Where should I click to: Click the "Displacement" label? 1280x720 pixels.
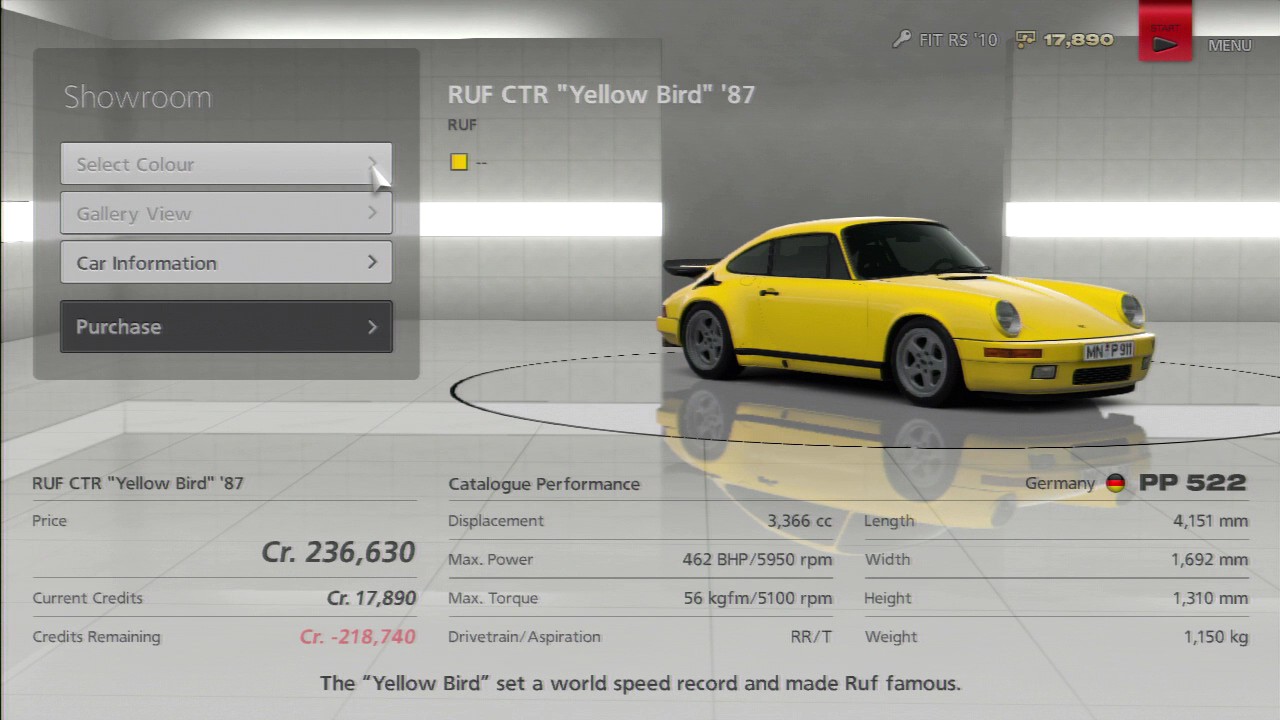coord(496,521)
